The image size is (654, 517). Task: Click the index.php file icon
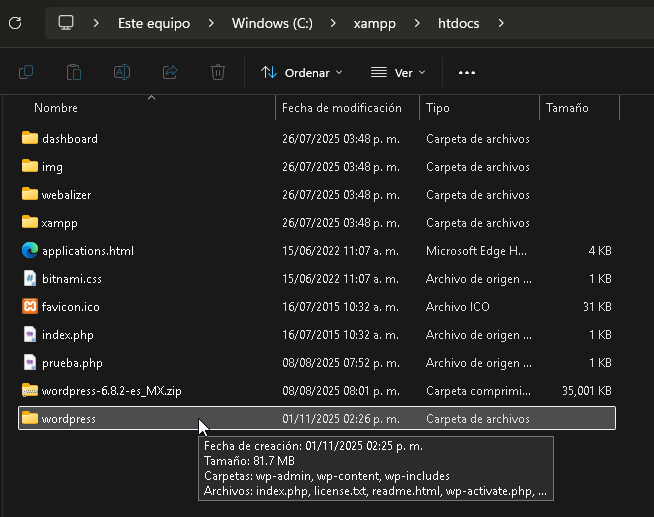coord(30,334)
